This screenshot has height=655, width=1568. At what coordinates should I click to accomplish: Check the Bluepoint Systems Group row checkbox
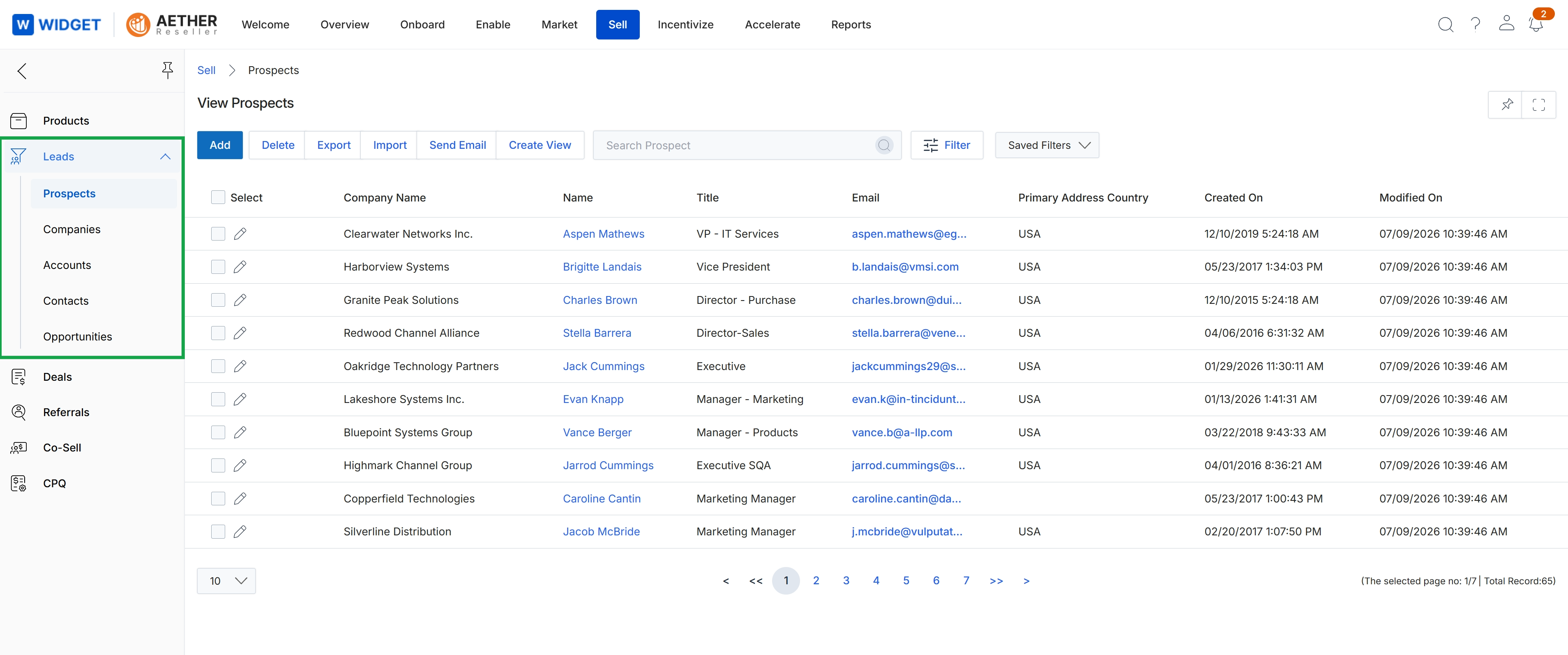pos(218,433)
